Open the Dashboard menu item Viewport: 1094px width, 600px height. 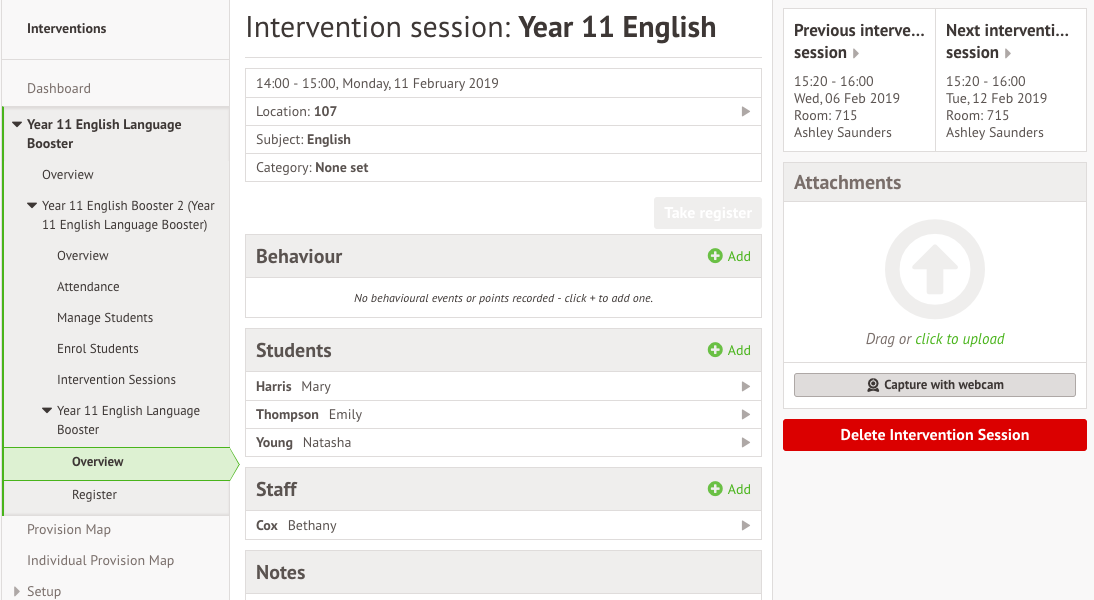(x=59, y=88)
